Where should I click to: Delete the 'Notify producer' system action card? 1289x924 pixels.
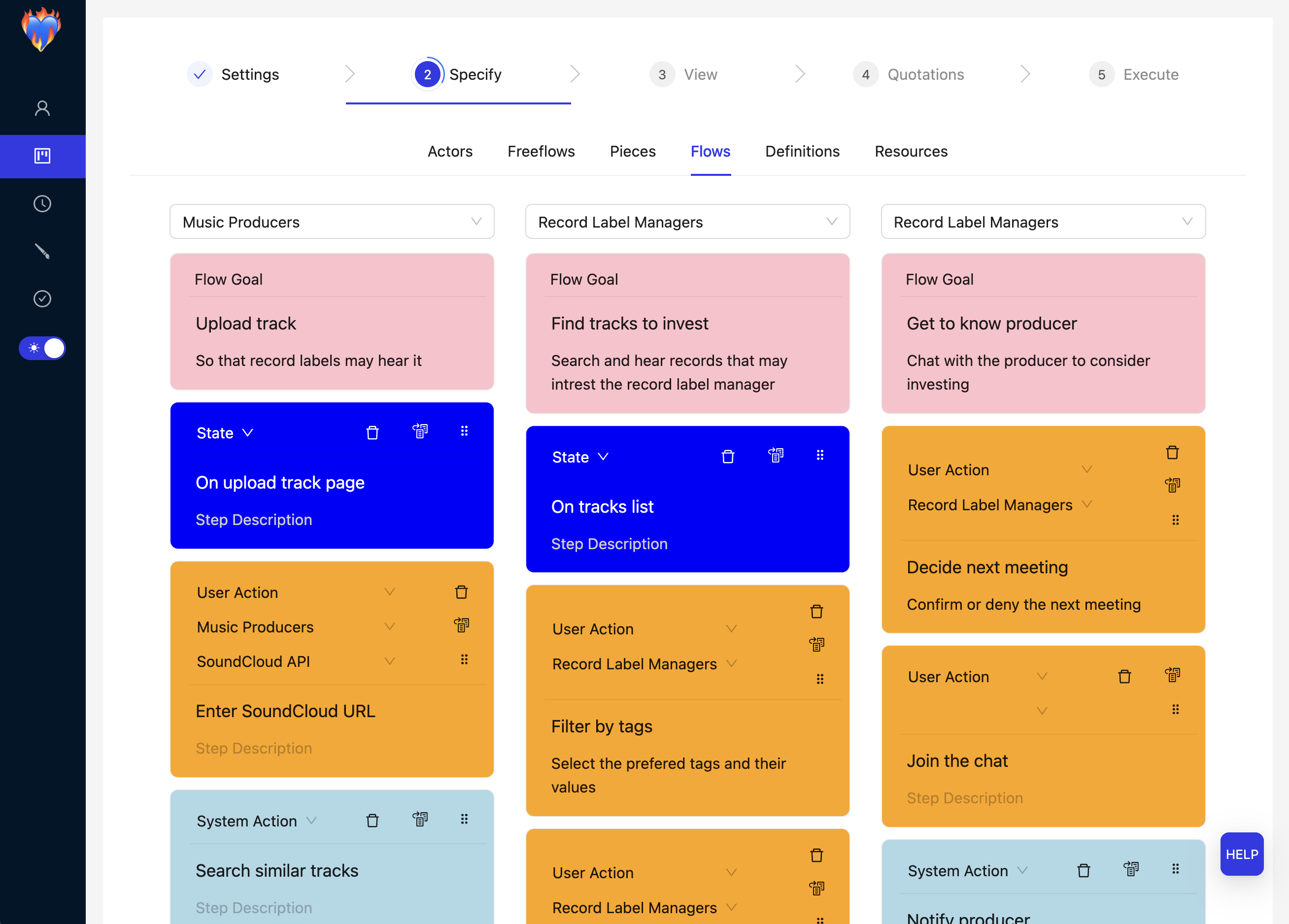[x=1084, y=870]
